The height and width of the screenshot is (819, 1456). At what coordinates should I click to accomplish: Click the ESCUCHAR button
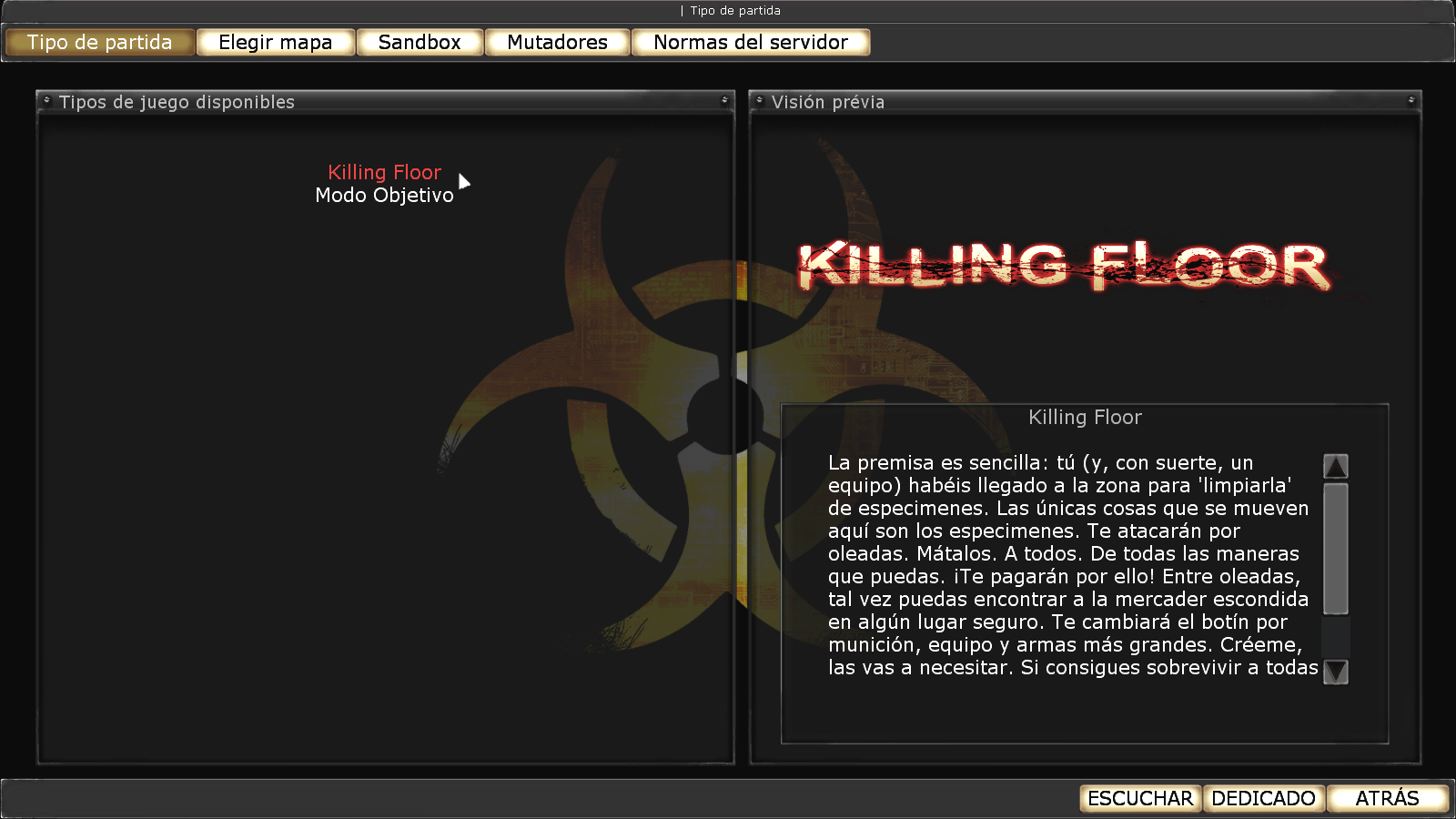tap(1140, 798)
